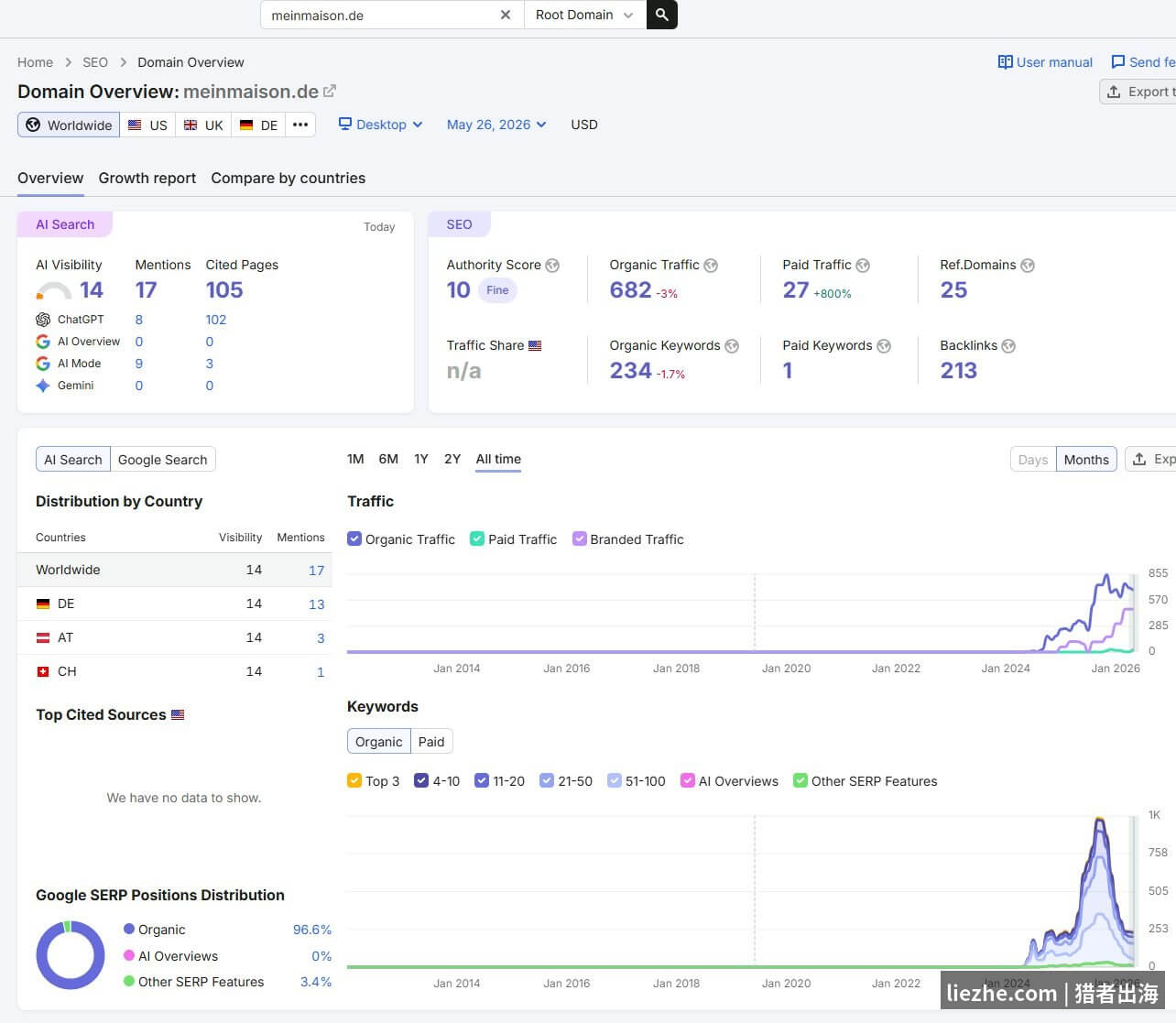Click Backlinks info globe icon
1176x1023 pixels.
pyautogui.click(x=1008, y=346)
